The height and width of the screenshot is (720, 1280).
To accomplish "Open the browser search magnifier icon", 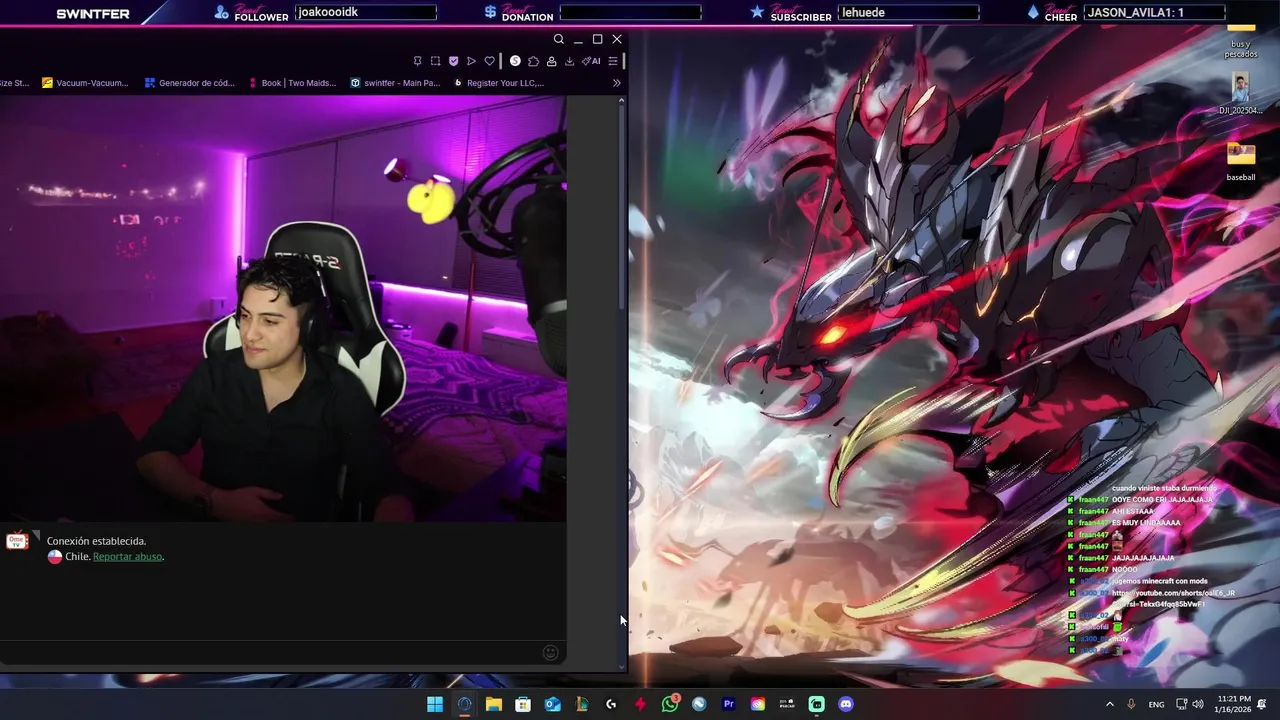I will click(x=559, y=39).
